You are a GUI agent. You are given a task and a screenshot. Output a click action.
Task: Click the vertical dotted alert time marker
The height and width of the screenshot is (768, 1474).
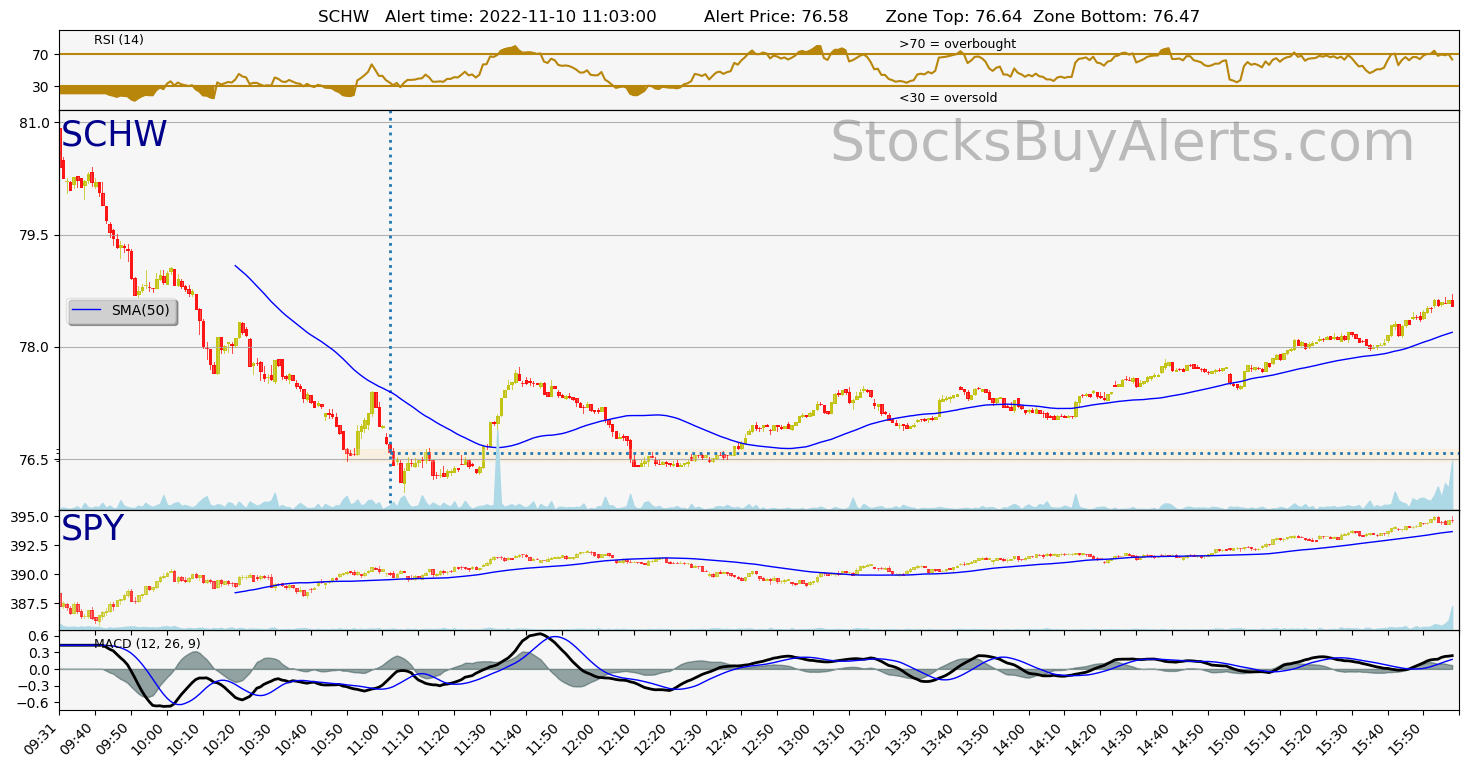390,310
